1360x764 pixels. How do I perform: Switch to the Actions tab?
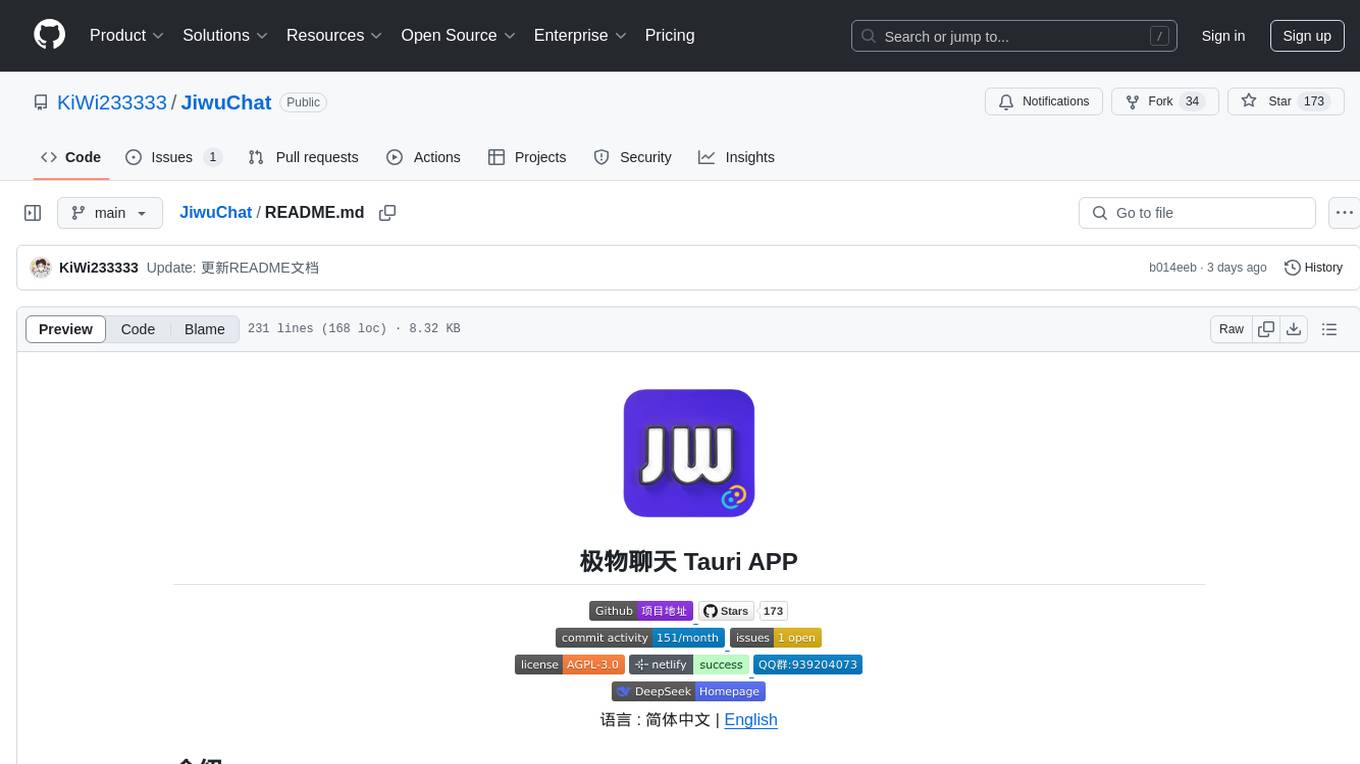click(423, 157)
